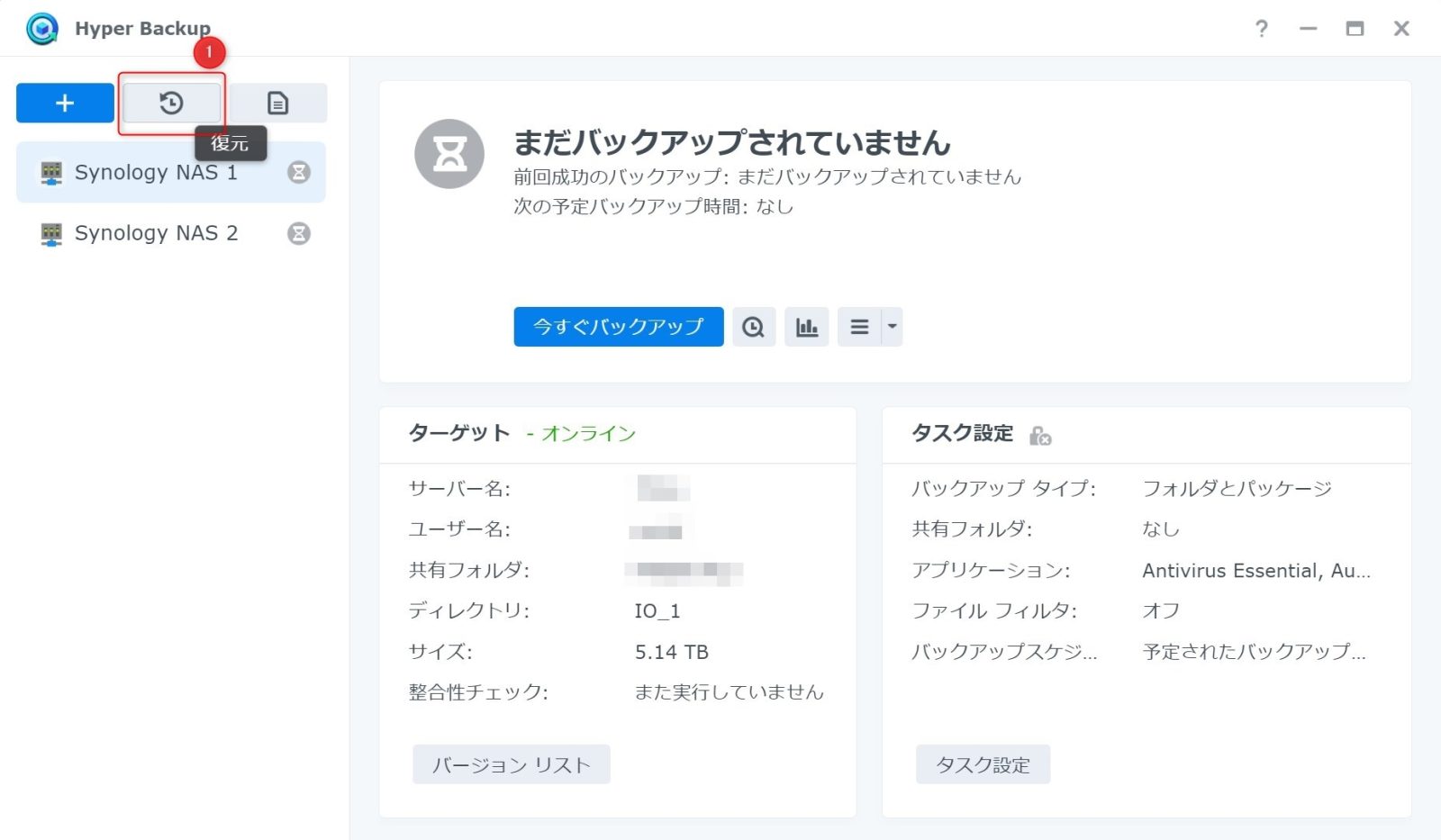The height and width of the screenshot is (840, 1441).
Task: Click Synology NAS 1 status hourglass icon
Action: tap(298, 172)
